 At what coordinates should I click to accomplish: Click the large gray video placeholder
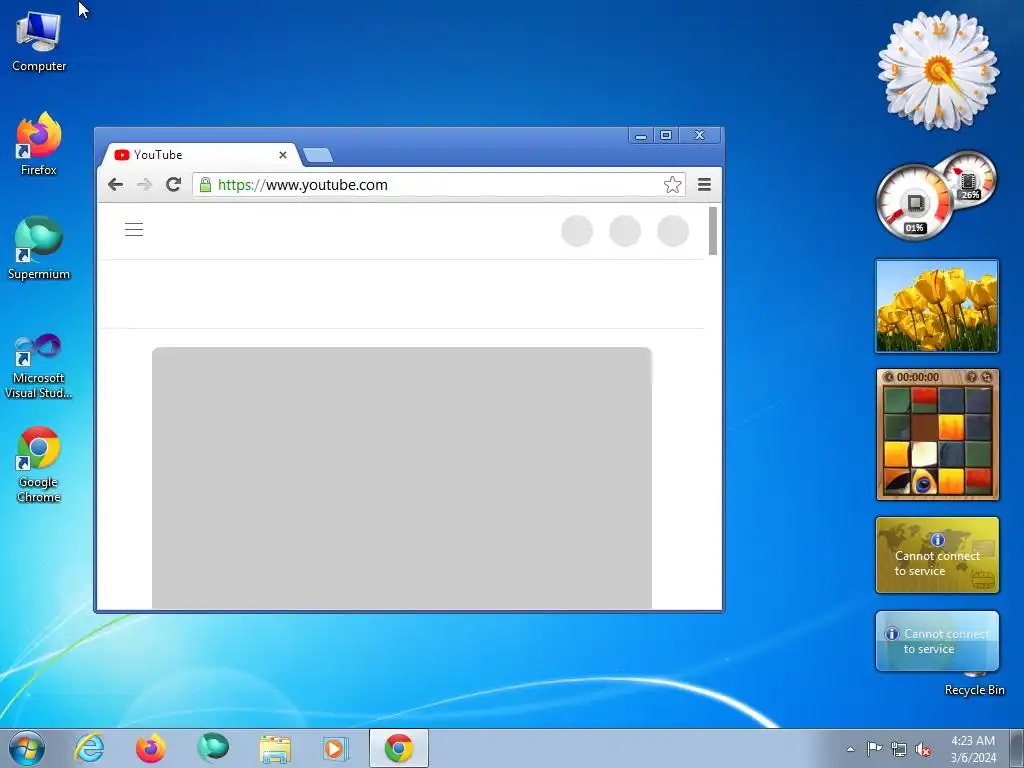[x=402, y=478]
